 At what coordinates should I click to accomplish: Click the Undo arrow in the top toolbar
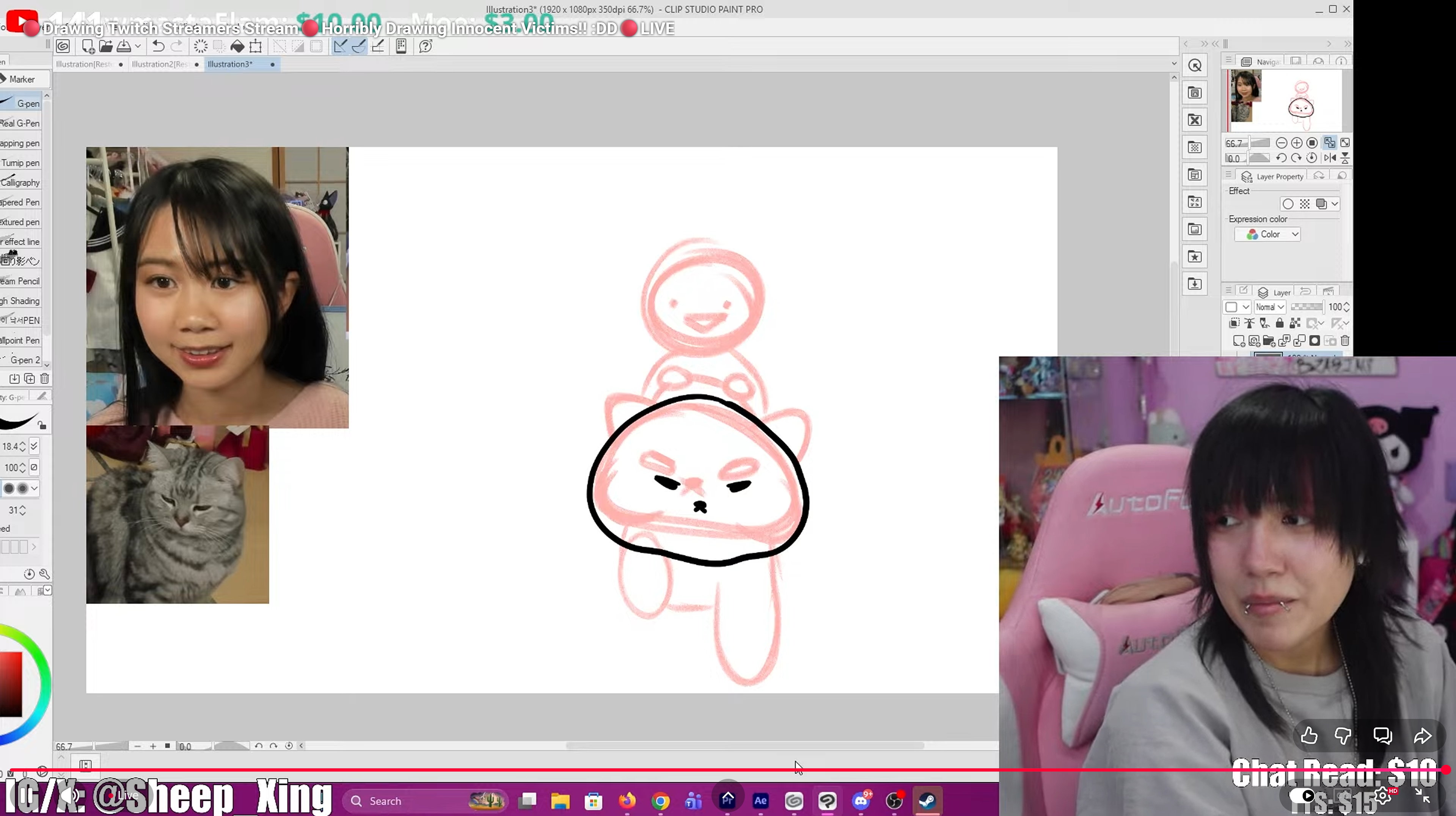(x=158, y=46)
